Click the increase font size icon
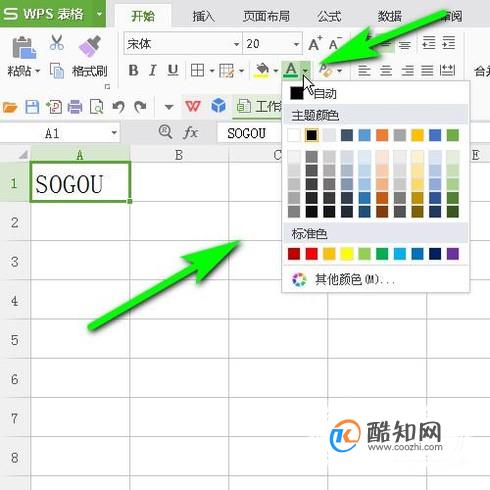This screenshot has height=490, width=490. pyautogui.click(x=315, y=43)
